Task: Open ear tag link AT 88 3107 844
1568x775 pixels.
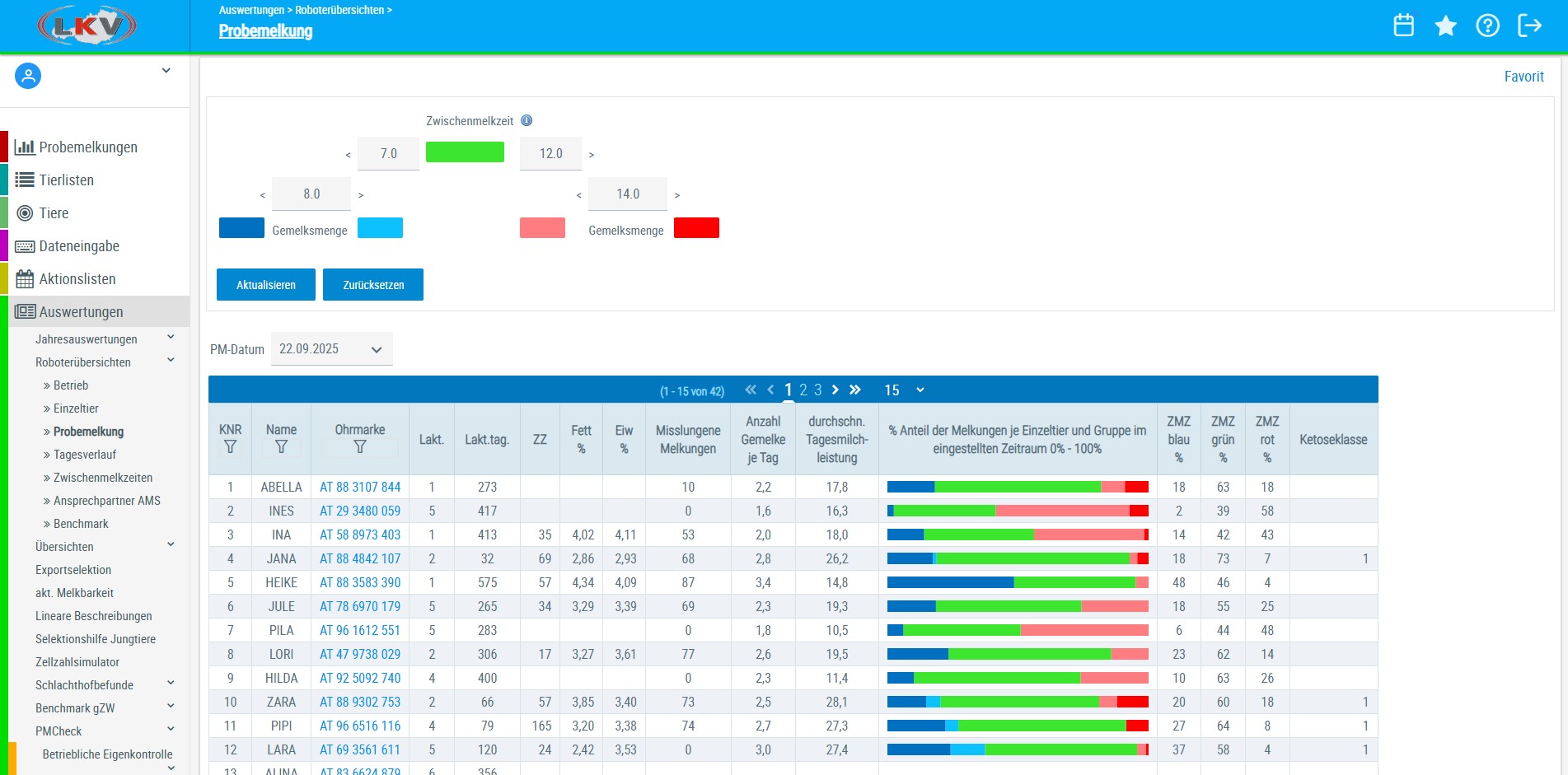Action: [360, 488]
